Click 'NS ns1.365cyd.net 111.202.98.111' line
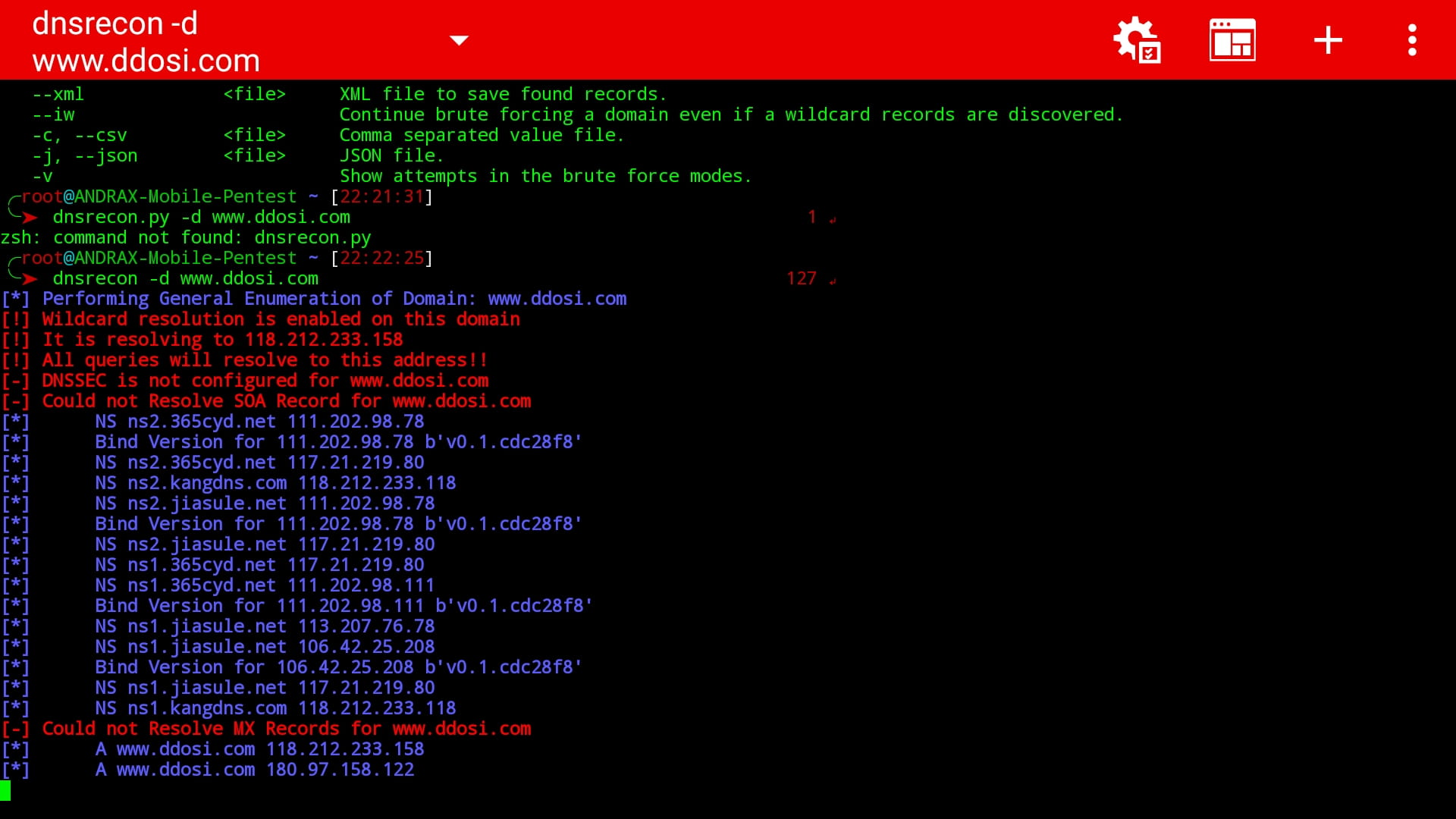 coord(265,585)
